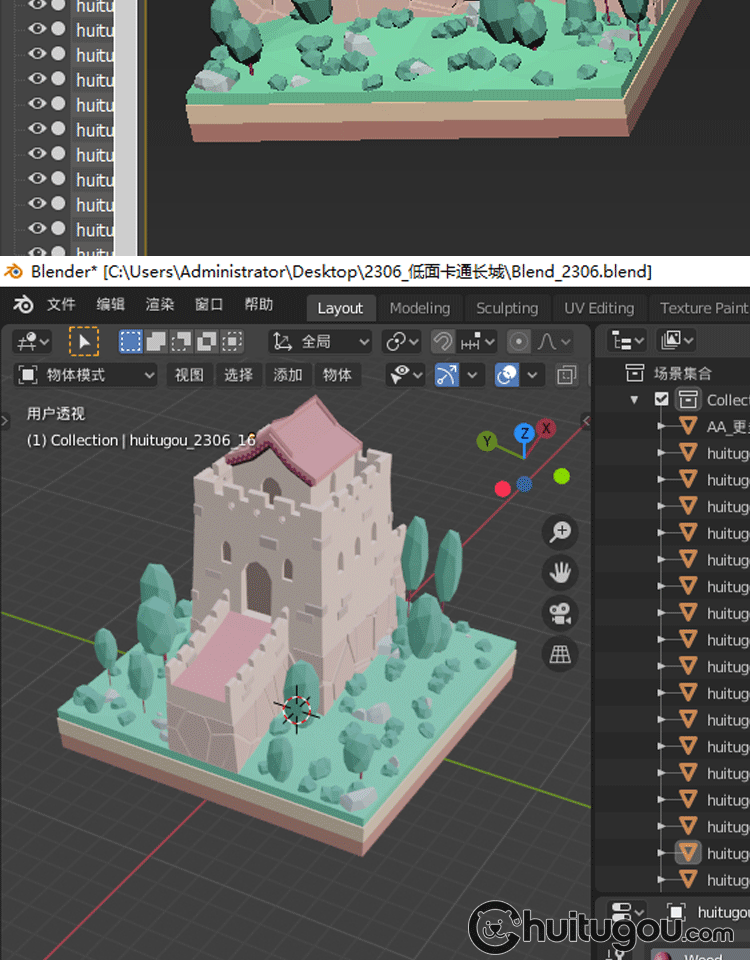Click the proportional editing circle icon
This screenshot has width=750, height=960.
click(519, 342)
